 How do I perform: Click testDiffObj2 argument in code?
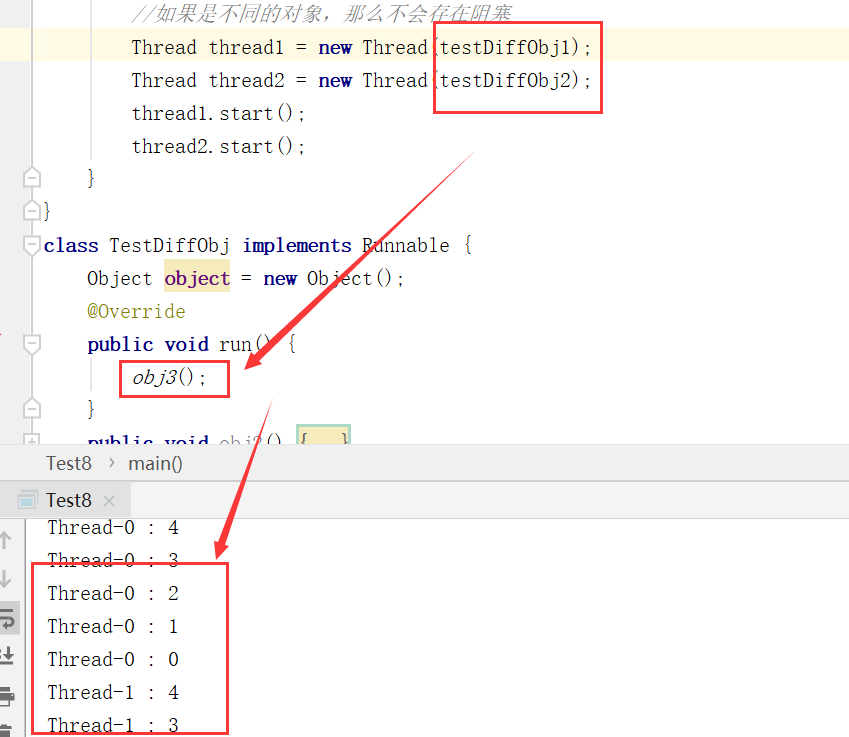point(505,81)
